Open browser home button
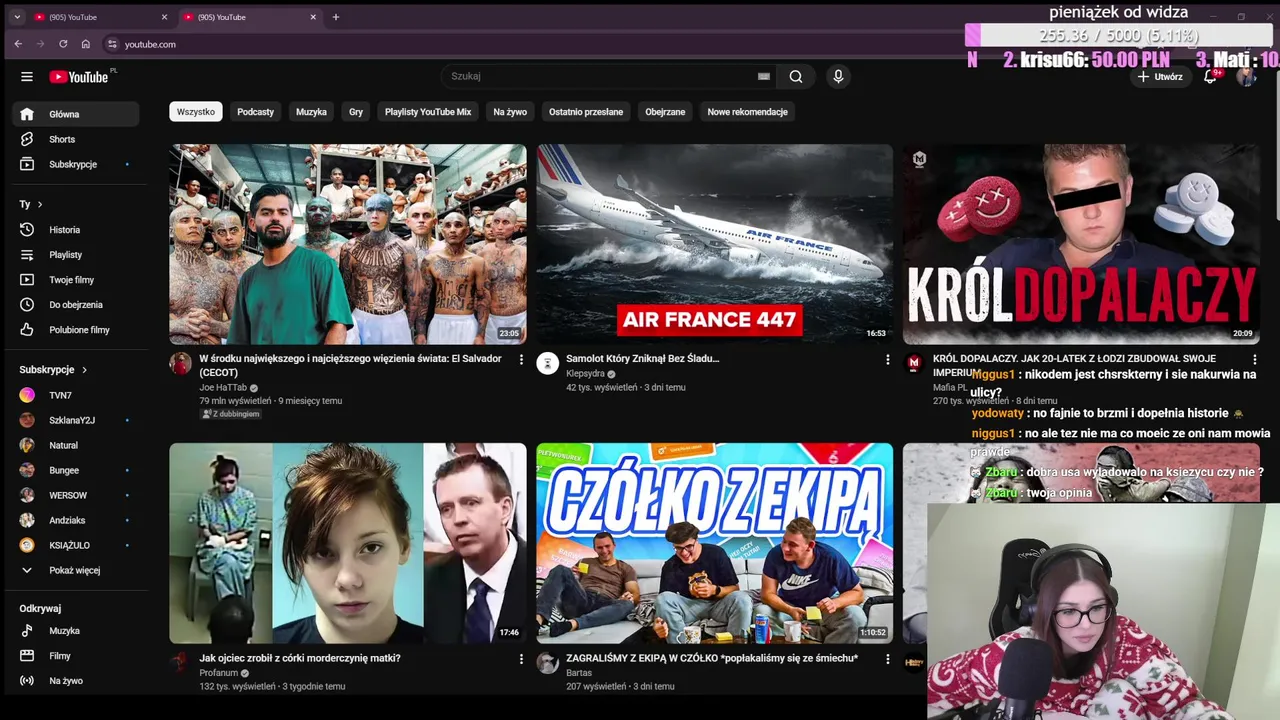Screen dimensions: 1280x720 [x=86, y=44]
